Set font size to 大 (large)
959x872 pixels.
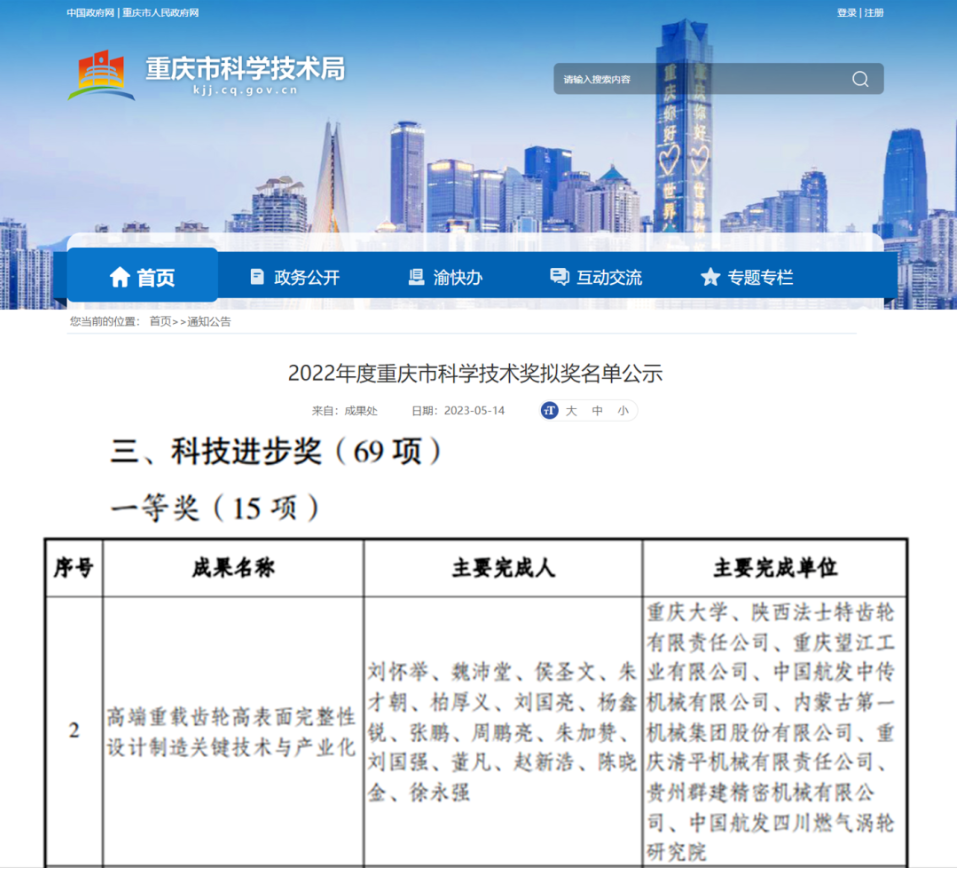coord(572,410)
